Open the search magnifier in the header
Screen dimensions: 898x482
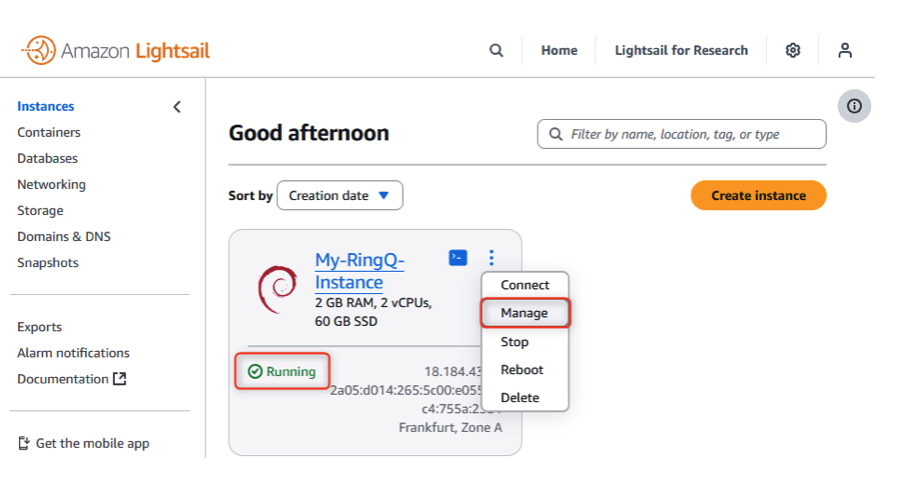(496, 50)
